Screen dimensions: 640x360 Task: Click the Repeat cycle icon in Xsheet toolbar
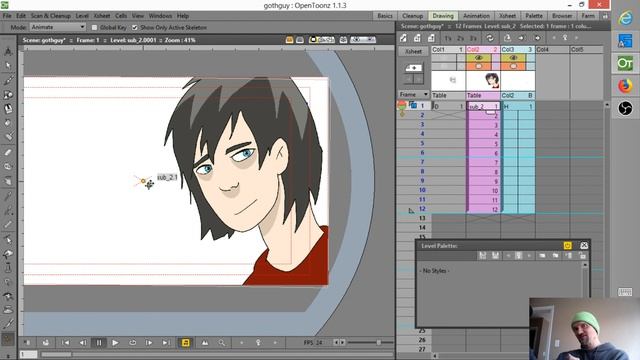[x=490, y=38]
